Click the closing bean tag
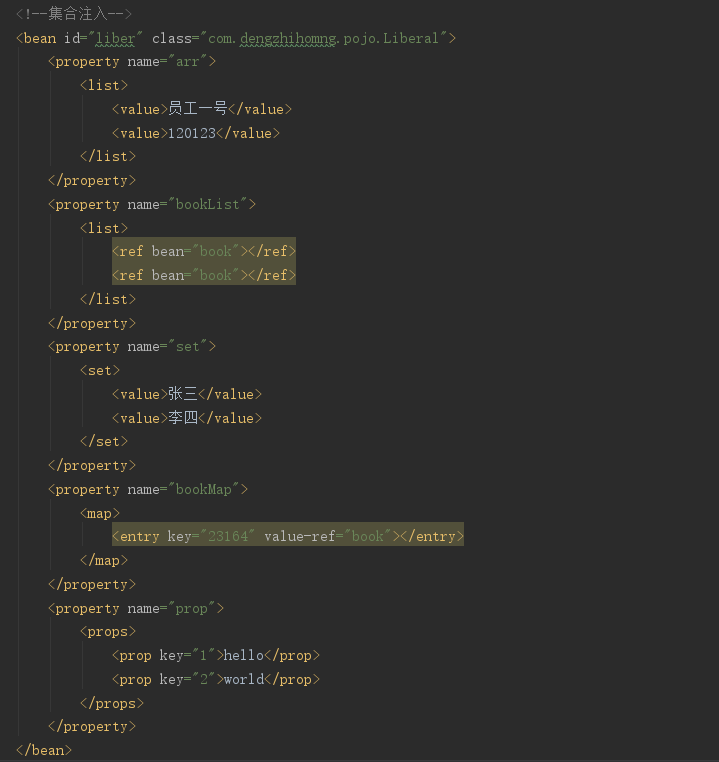The height and width of the screenshot is (762, 719). (44, 750)
